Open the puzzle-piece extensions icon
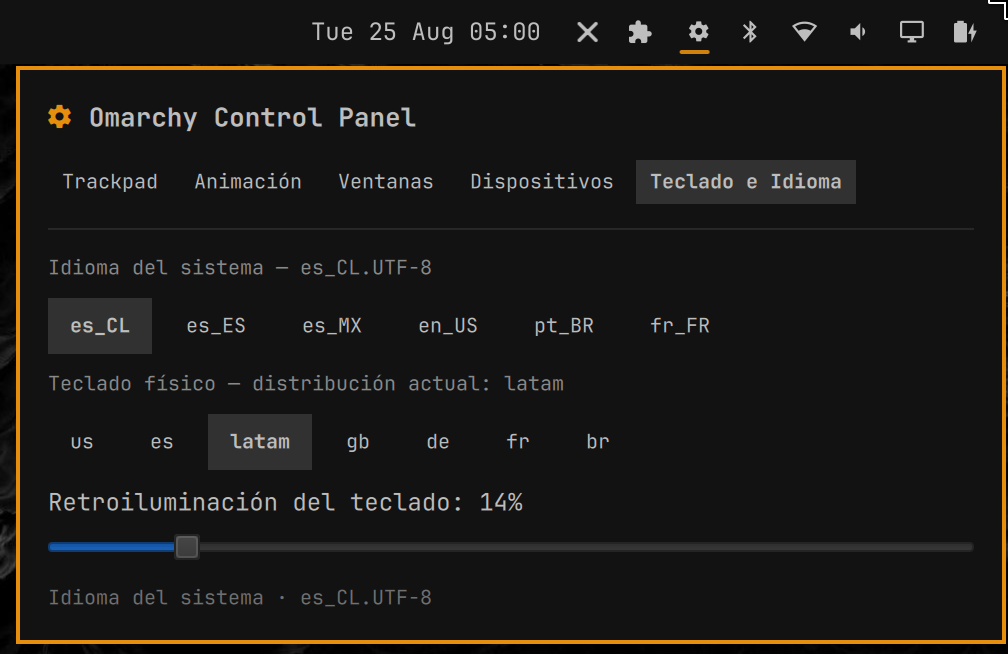 pos(640,32)
